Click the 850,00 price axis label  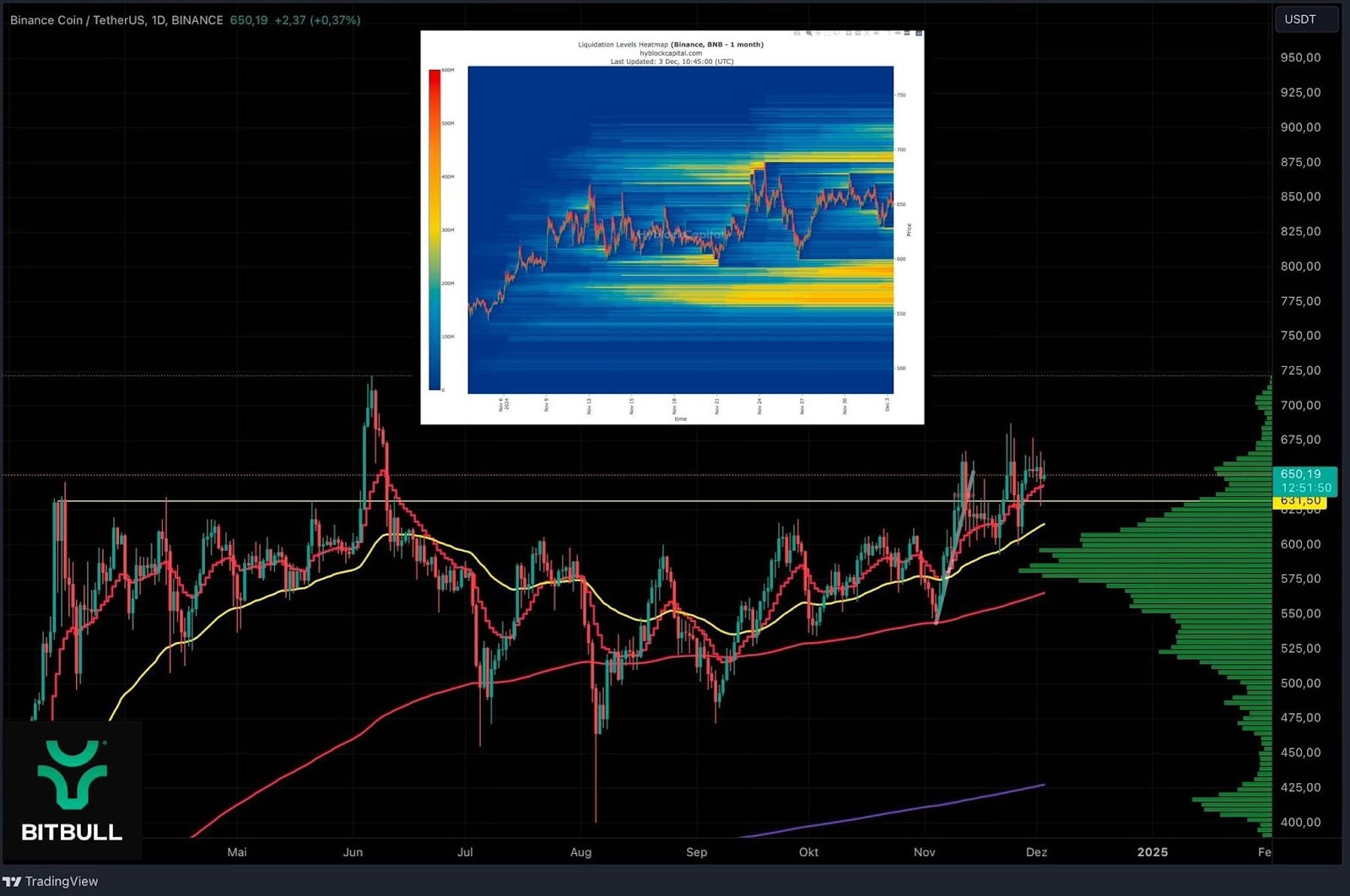click(1300, 197)
